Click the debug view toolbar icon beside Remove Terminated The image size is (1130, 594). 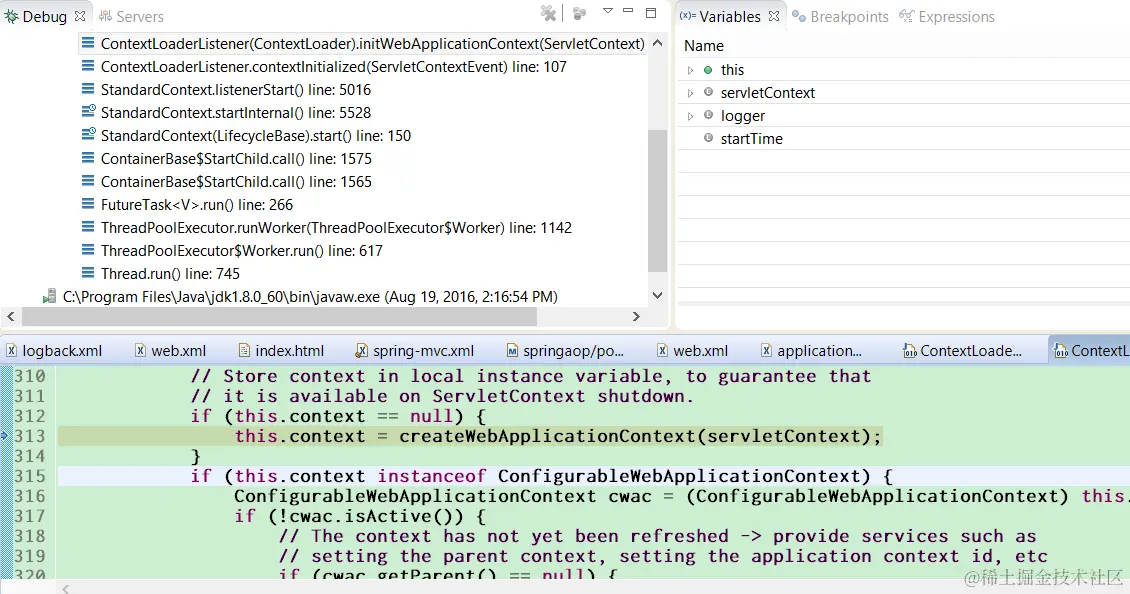(x=579, y=13)
